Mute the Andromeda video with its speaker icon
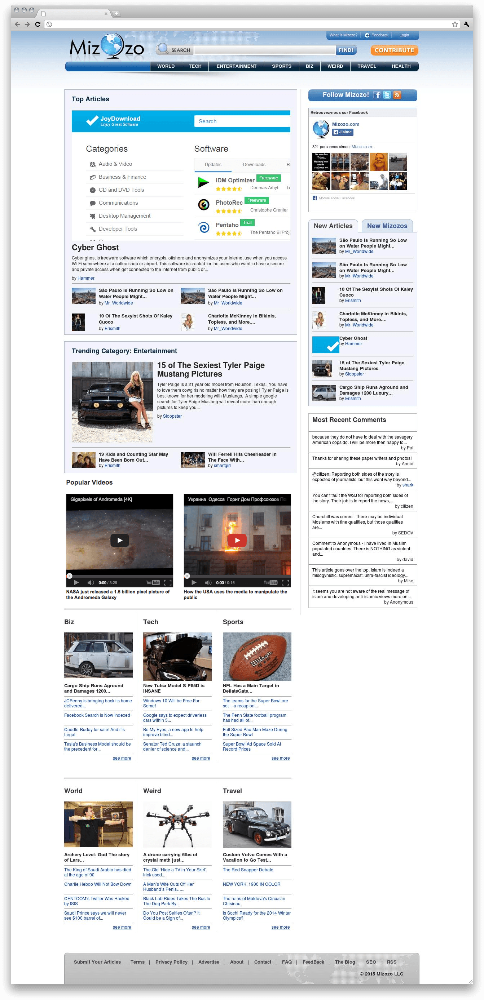The height and width of the screenshot is (1000, 484). [x=91, y=582]
